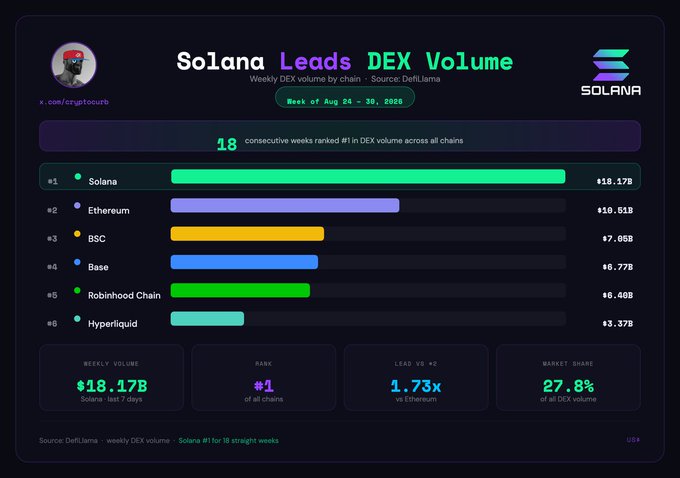
Task: Click the SOLANA wordmark text
Action: [611, 90]
